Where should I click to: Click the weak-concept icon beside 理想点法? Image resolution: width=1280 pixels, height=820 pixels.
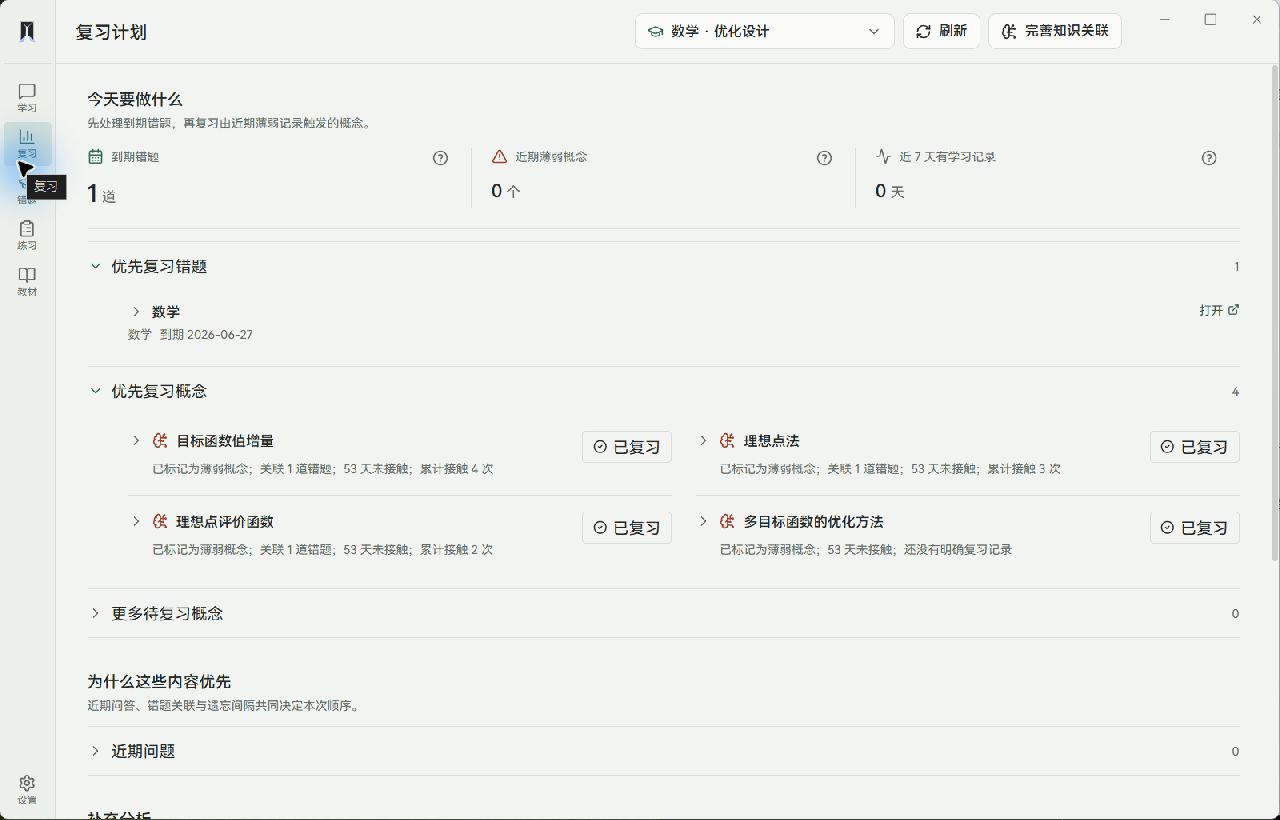tap(727, 441)
